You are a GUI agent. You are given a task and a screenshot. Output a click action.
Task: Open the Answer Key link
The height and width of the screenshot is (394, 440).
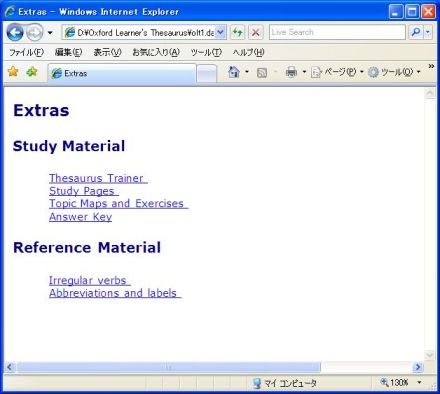80,217
